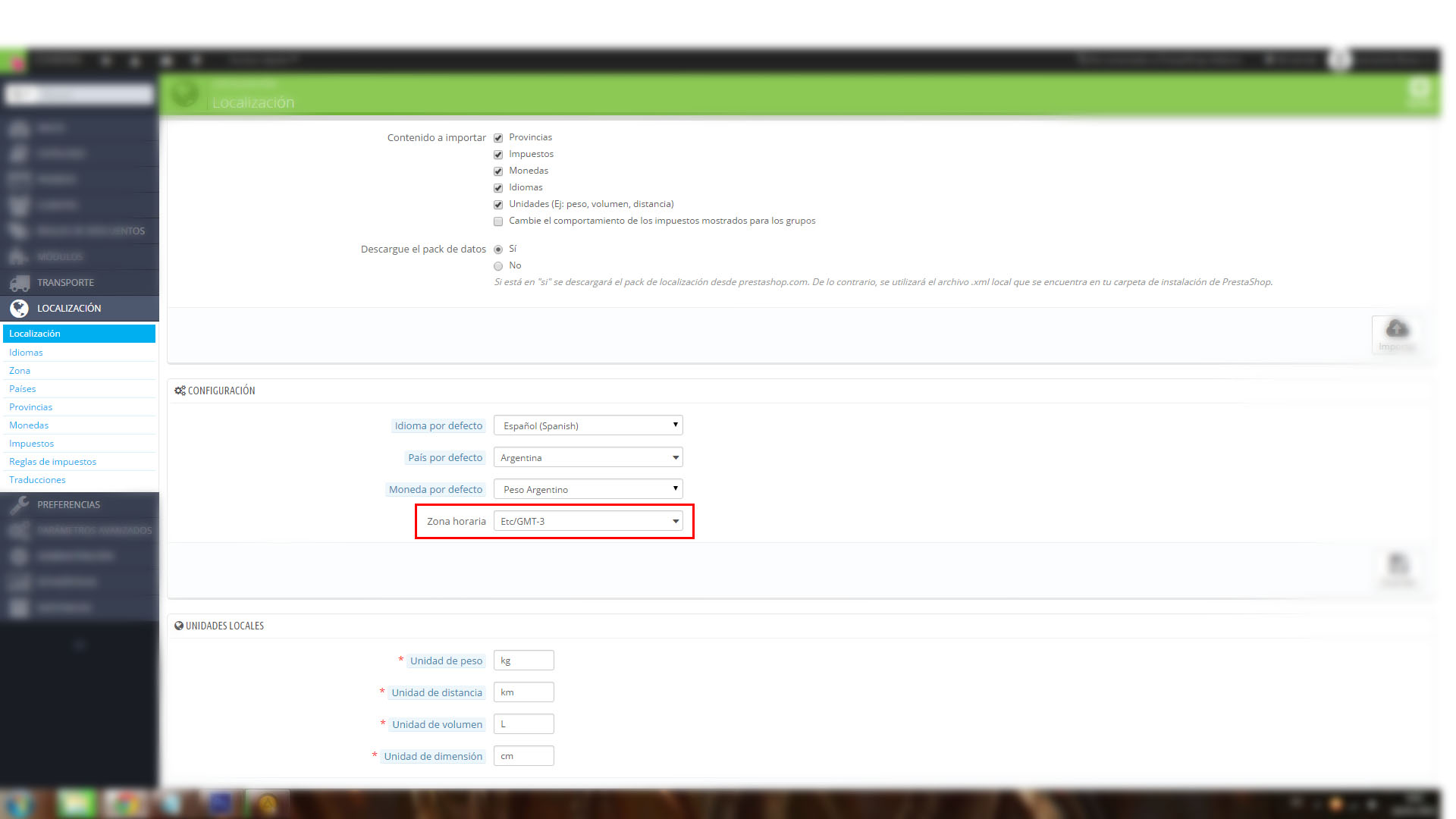Go to Reglas de impuestos submenu
The image size is (1456, 819).
[52, 462]
